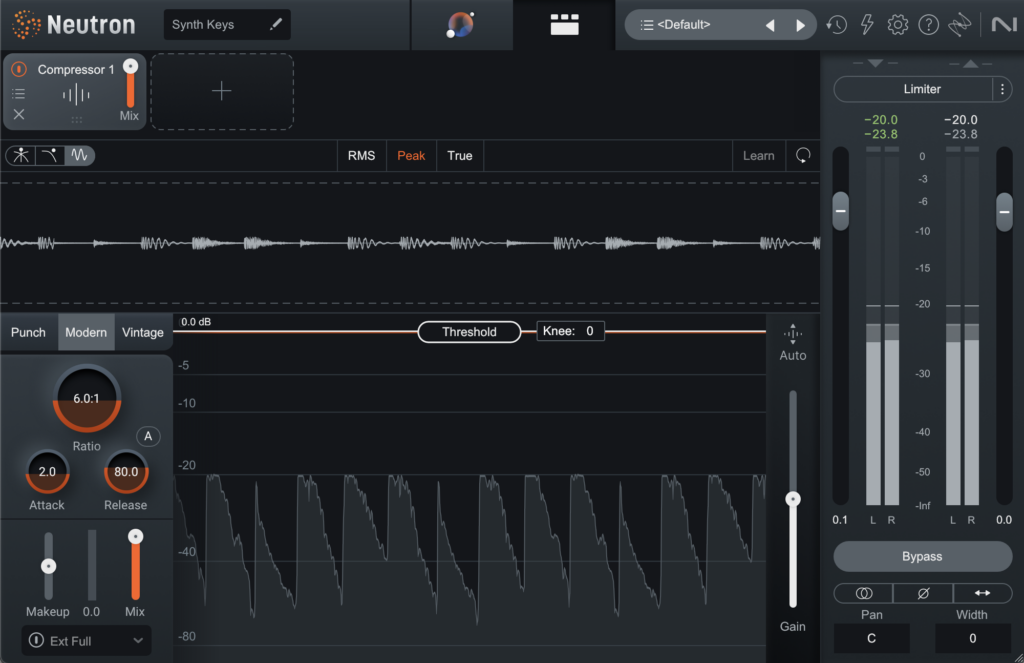Screen dimensions: 1024x663
Task: Click the window resize grip corner
Action: 1018,657
